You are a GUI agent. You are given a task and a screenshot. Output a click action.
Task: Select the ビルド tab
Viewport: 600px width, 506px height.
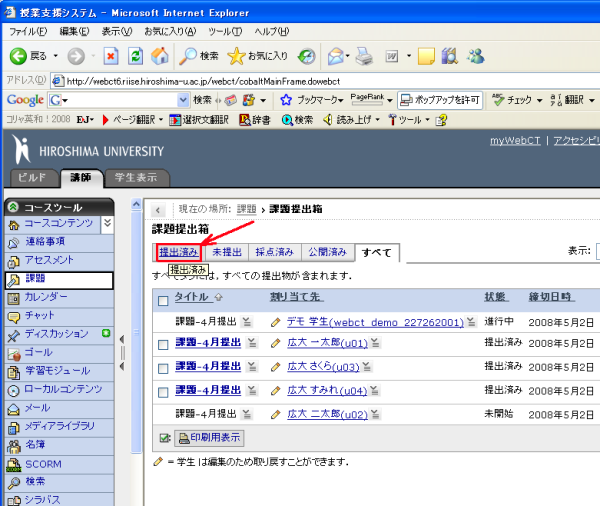[33, 178]
